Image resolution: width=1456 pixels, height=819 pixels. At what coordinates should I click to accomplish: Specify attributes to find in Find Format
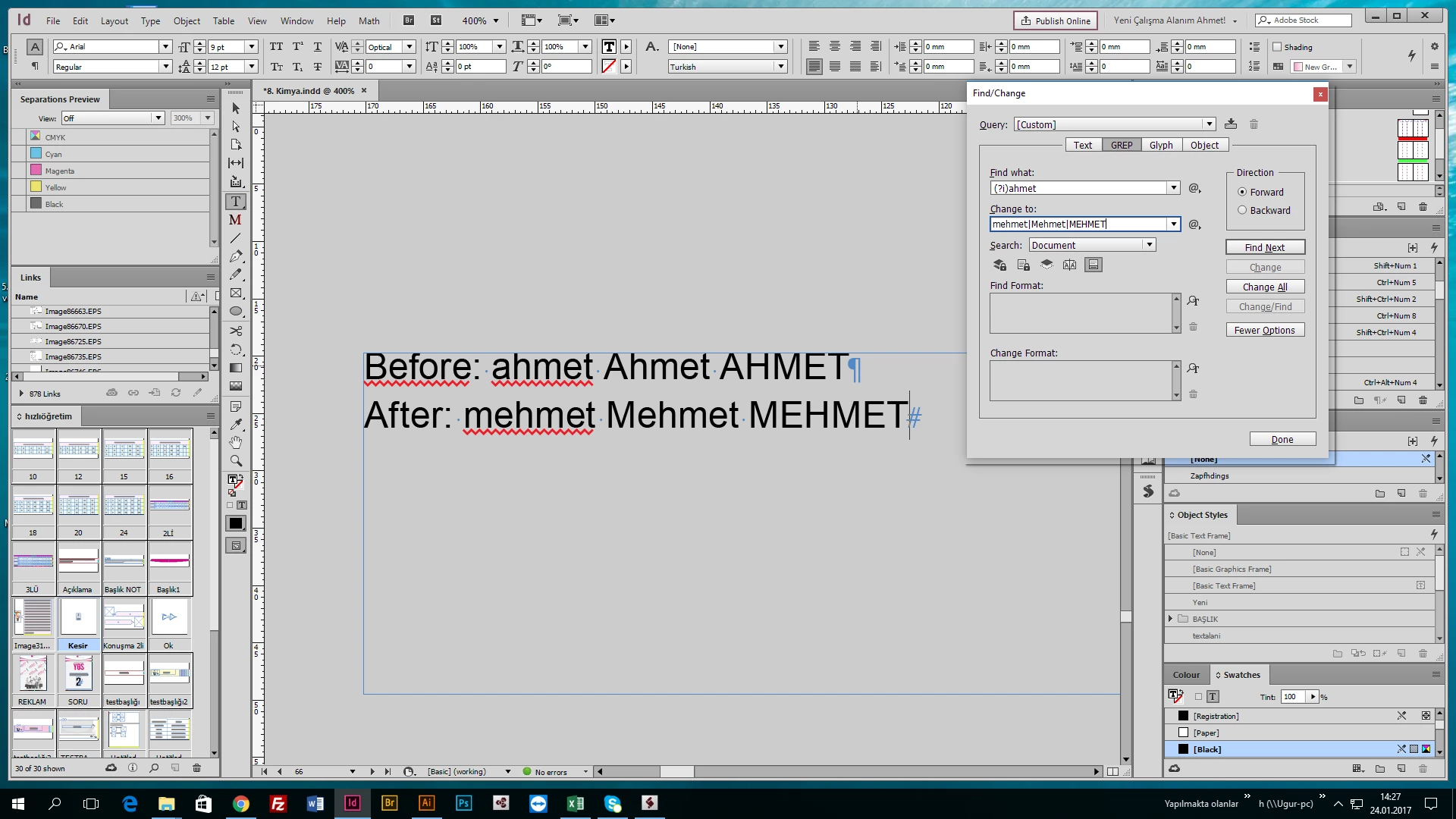[1193, 301]
